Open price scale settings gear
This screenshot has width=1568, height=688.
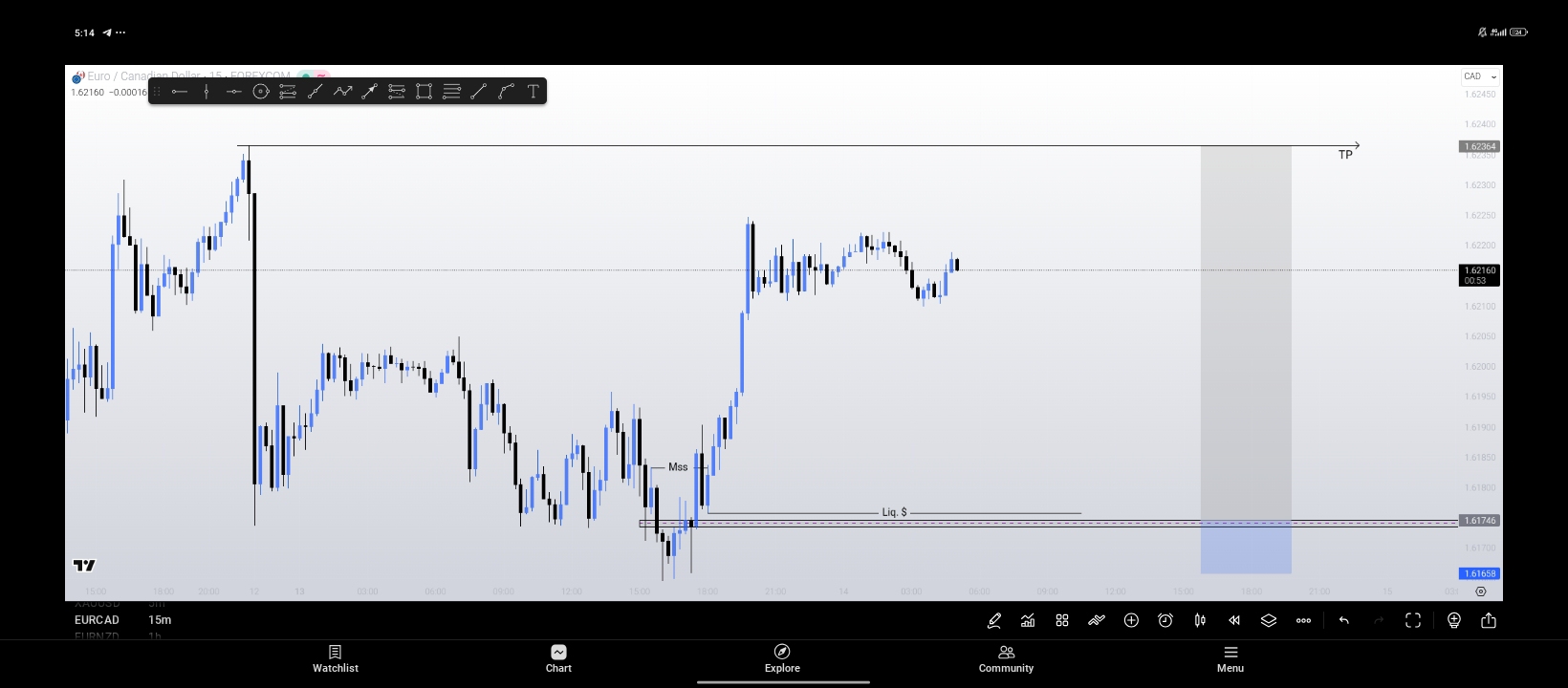coord(1481,591)
